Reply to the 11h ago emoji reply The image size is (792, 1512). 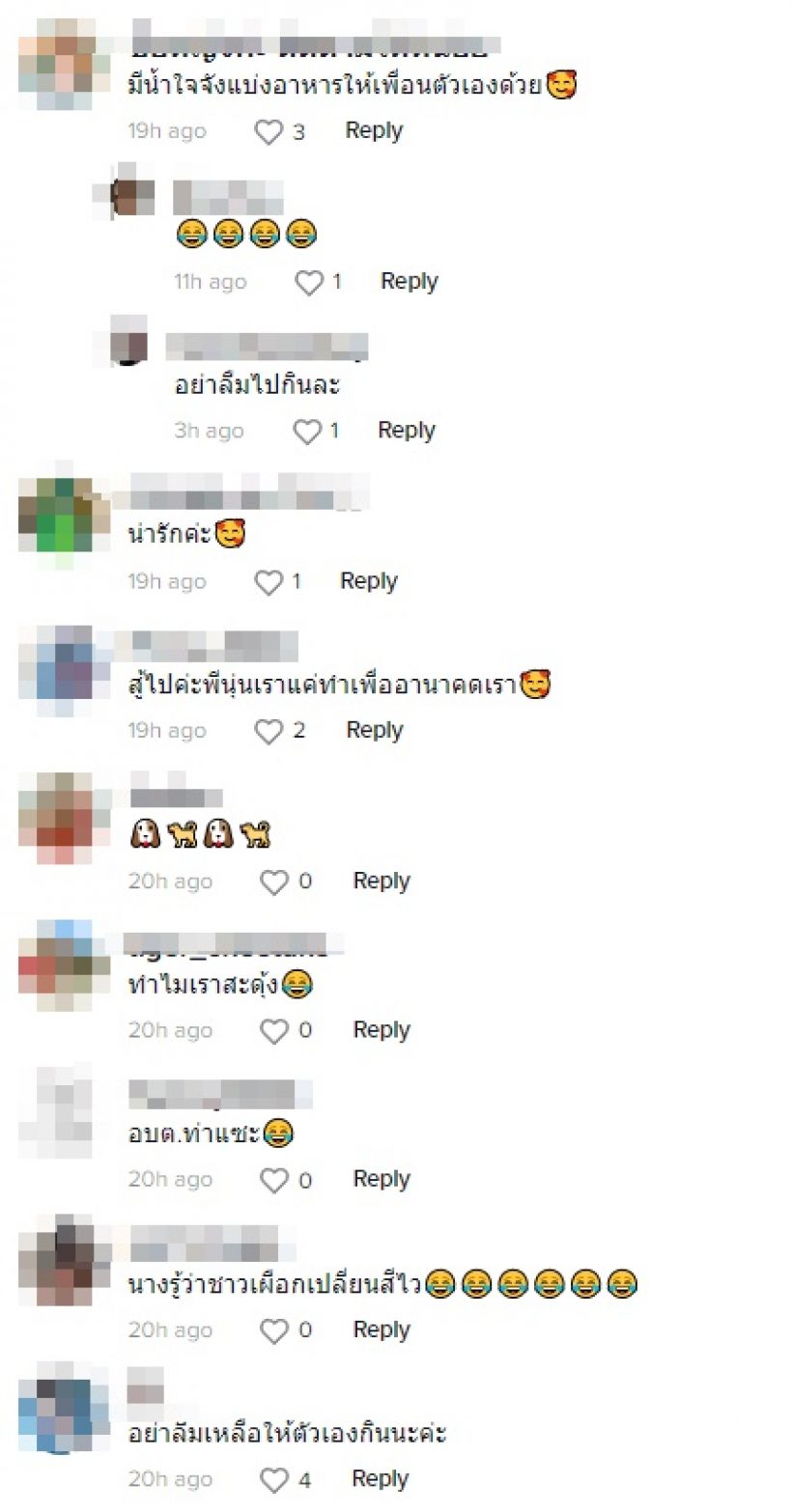click(410, 281)
